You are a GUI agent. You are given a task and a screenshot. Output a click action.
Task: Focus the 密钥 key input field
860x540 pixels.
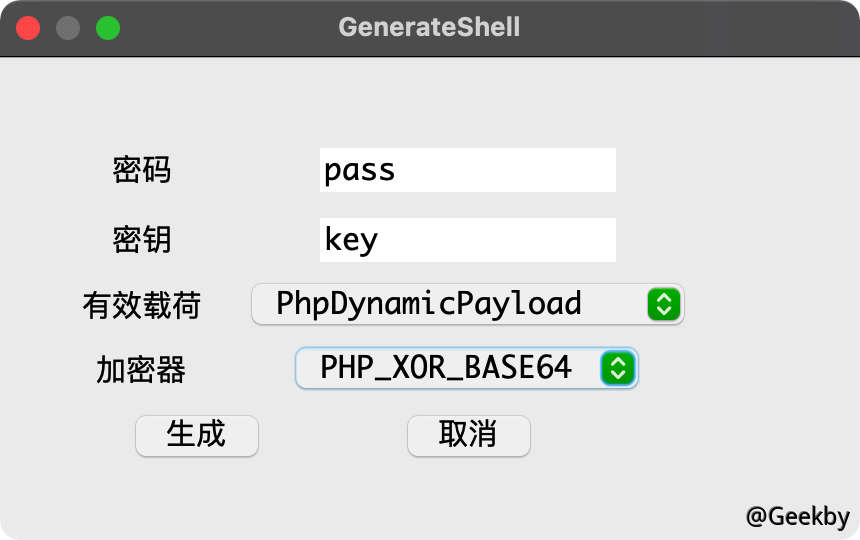pyautogui.click(x=468, y=240)
